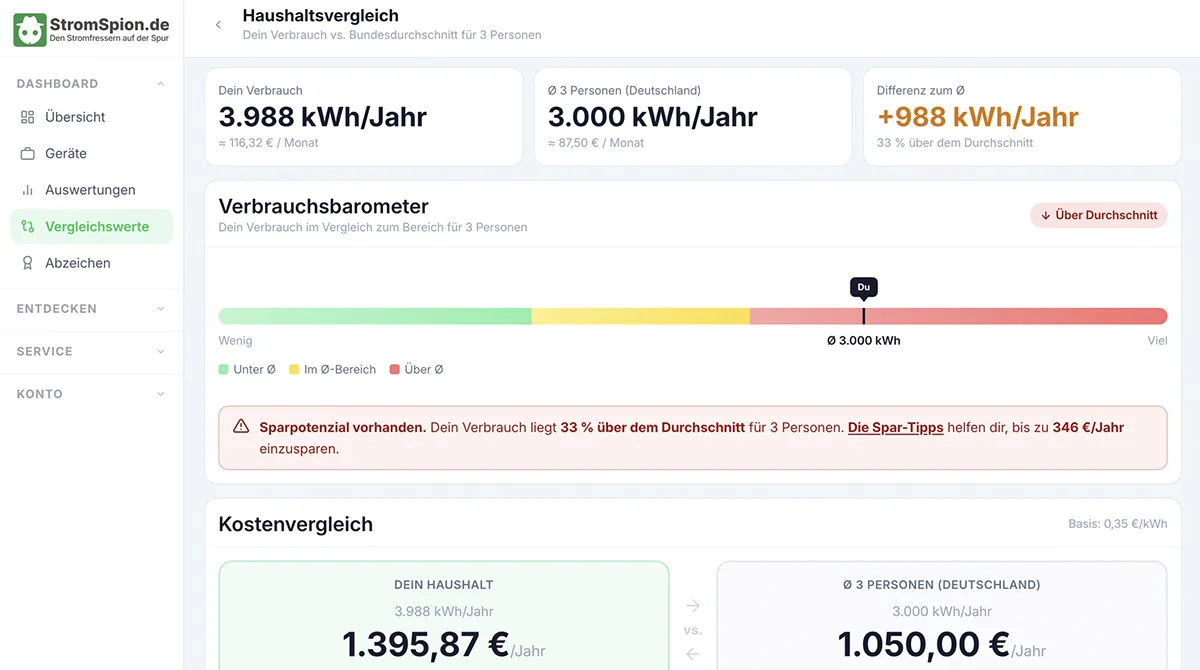This screenshot has height=670, width=1200.
Task: Open the Die Spar-Tipps link
Action: (896, 427)
